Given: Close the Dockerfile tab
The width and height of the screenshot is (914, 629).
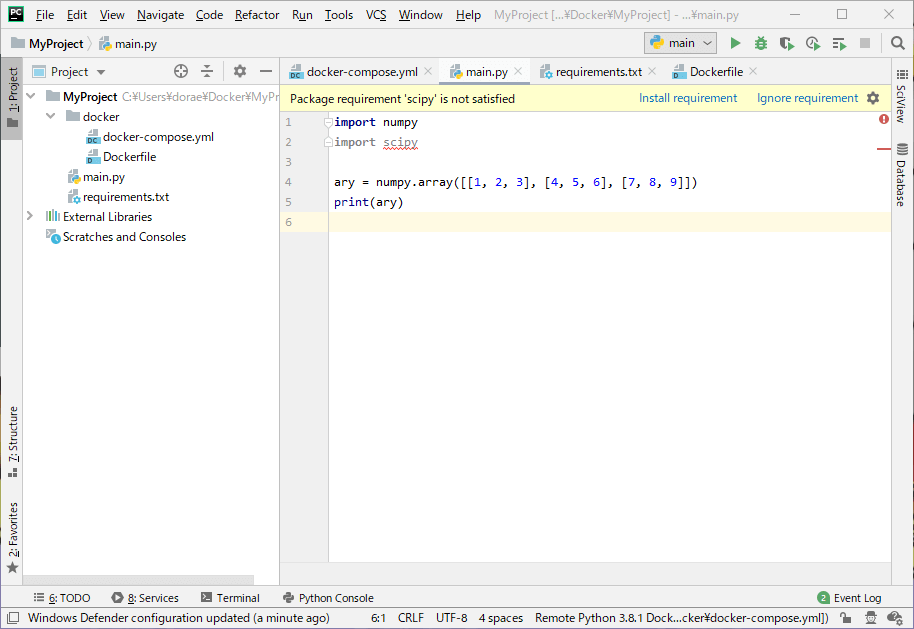Looking at the screenshot, I should (753, 71).
